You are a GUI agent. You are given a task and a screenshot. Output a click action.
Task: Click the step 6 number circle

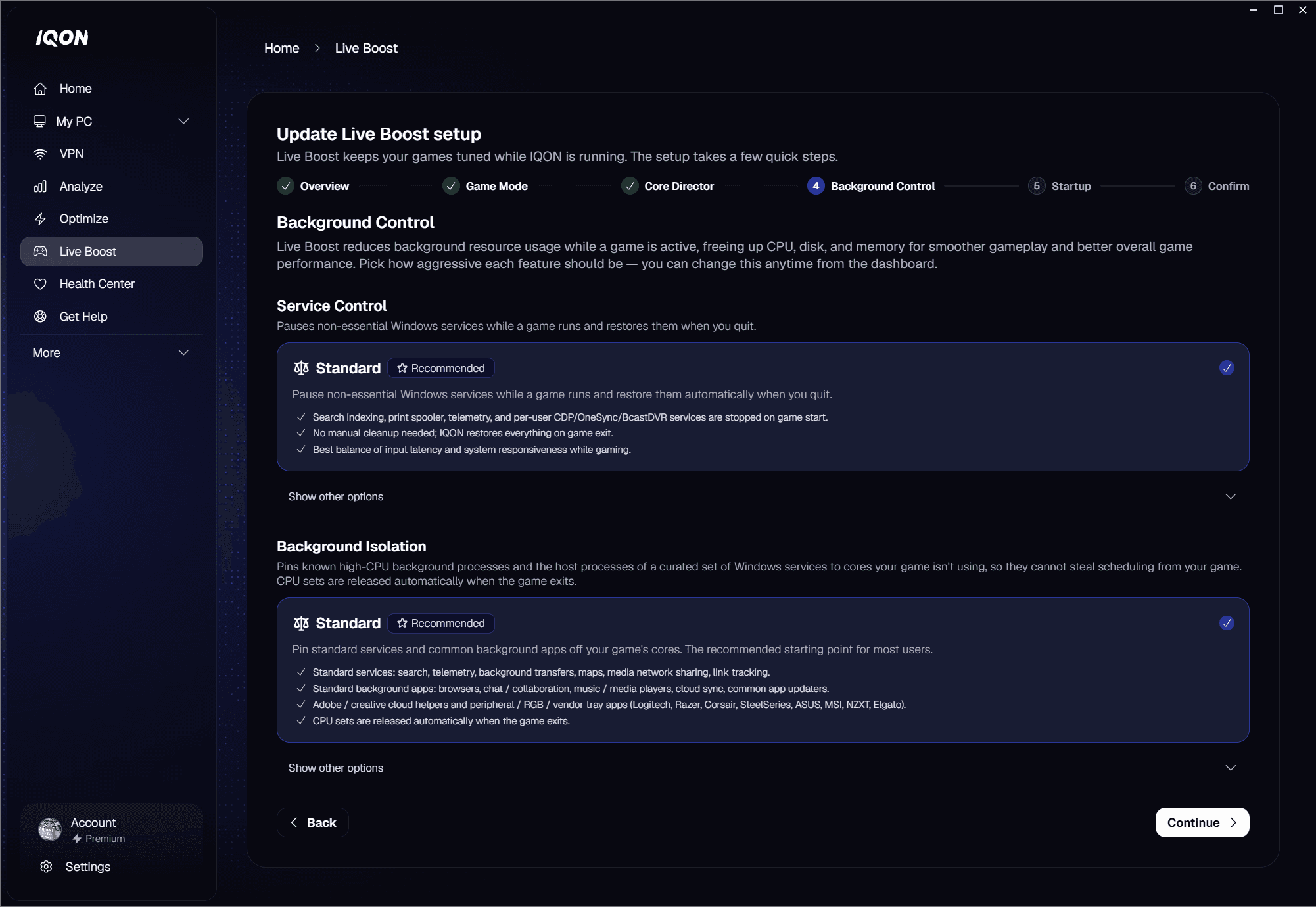click(x=1193, y=186)
